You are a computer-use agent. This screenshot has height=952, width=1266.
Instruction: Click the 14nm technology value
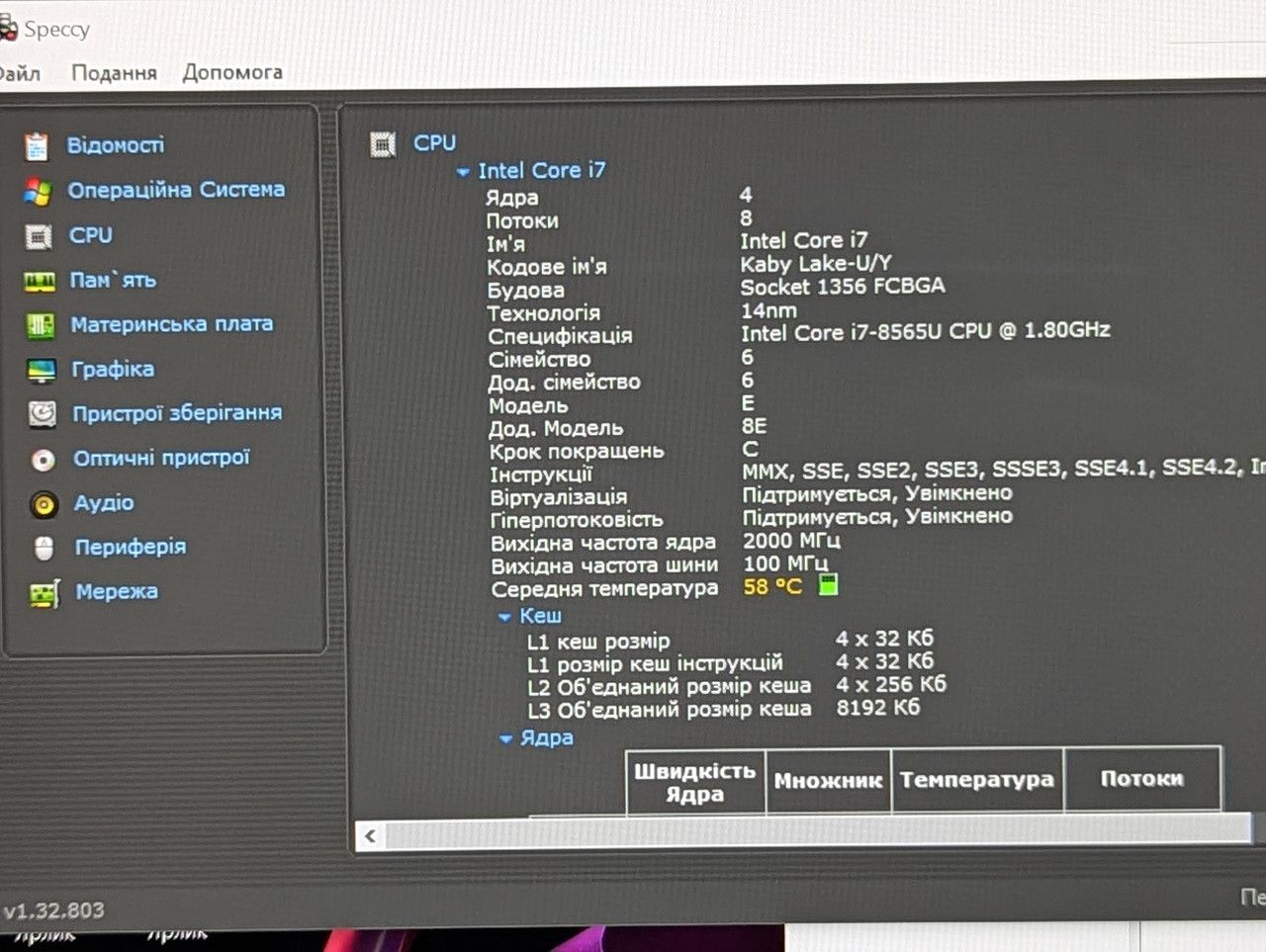(x=769, y=309)
